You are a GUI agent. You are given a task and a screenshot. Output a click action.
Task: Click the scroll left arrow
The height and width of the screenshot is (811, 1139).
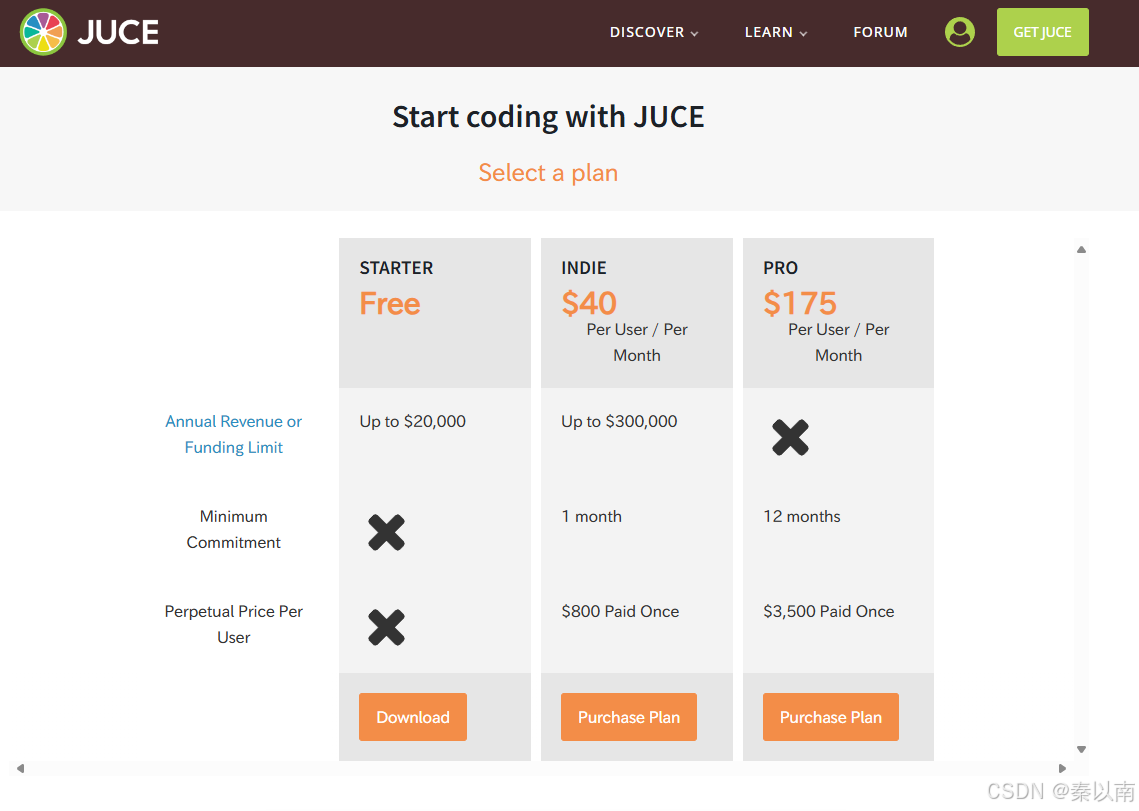20,769
